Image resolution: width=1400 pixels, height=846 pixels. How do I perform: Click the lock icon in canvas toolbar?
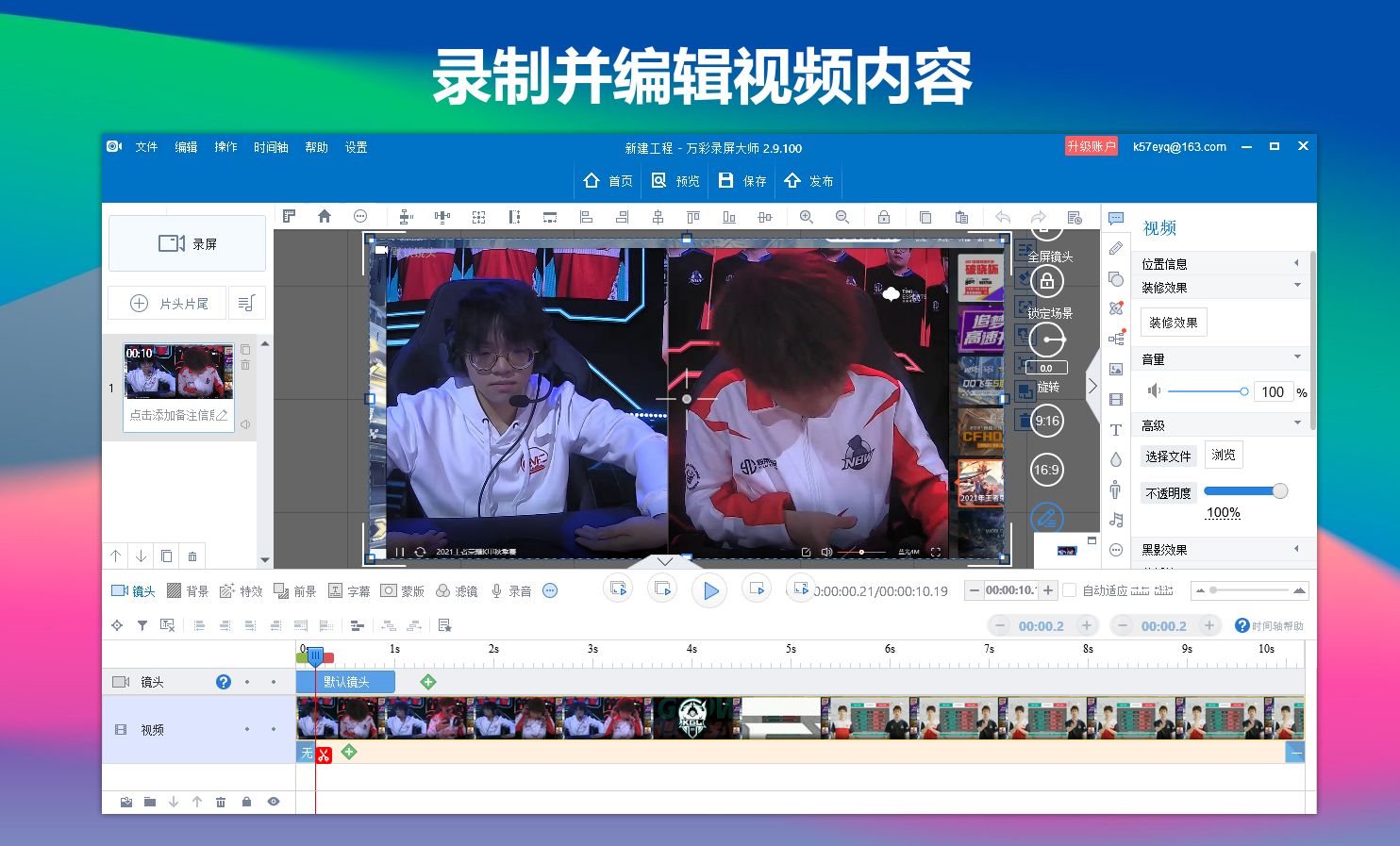[884, 217]
